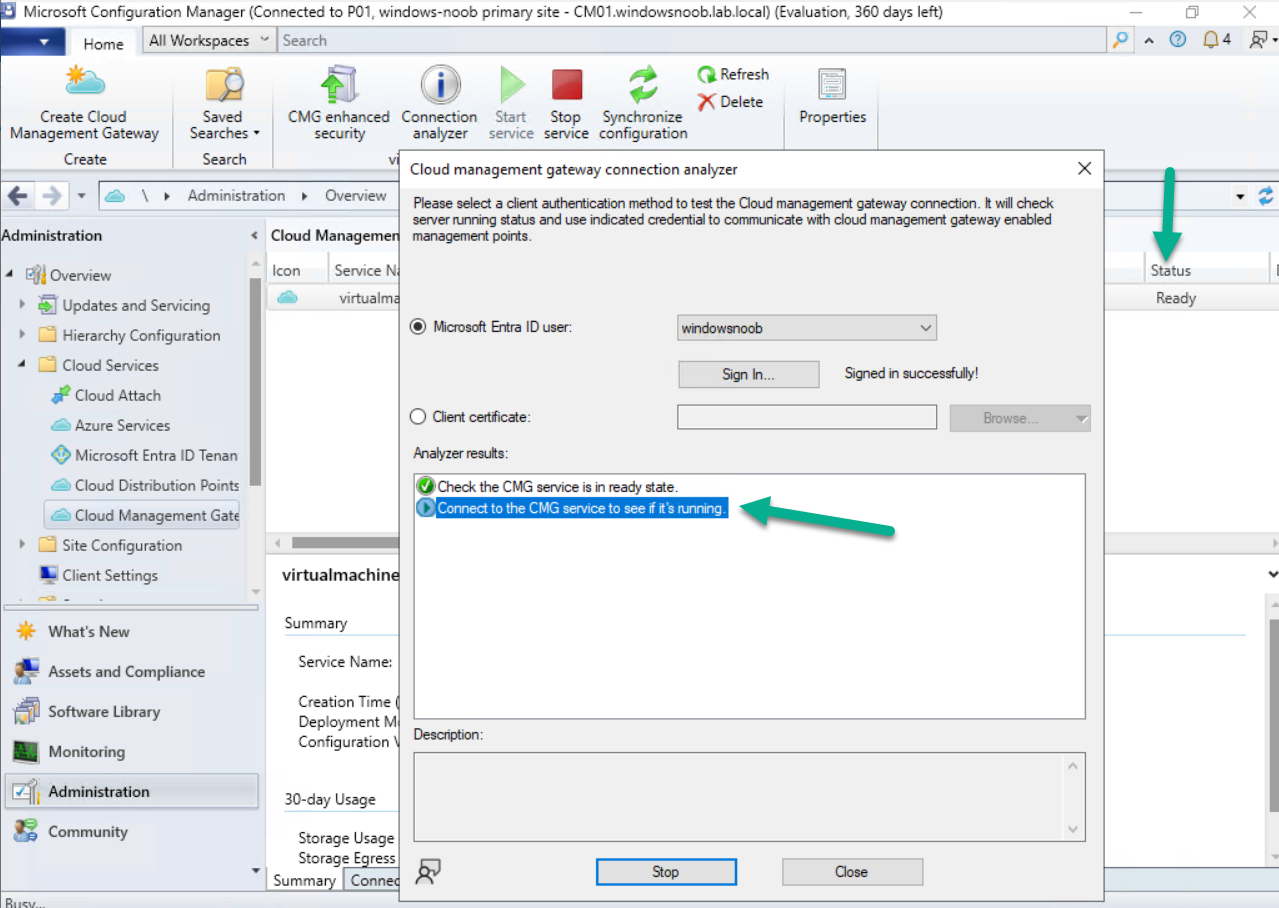The height and width of the screenshot is (908, 1279).
Task: Click Refresh in the ribbon
Action: click(x=733, y=74)
